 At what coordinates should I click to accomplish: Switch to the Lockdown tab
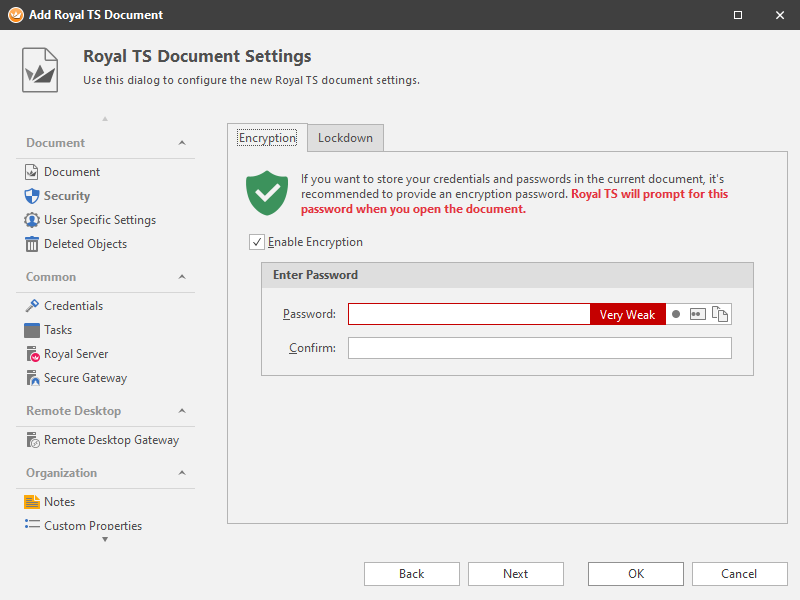click(345, 138)
